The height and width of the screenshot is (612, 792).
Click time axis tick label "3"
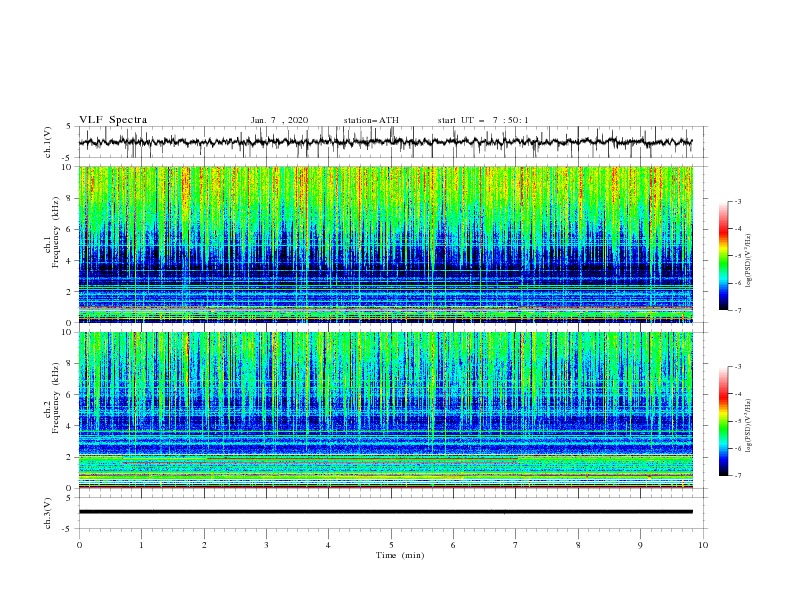(266, 545)
